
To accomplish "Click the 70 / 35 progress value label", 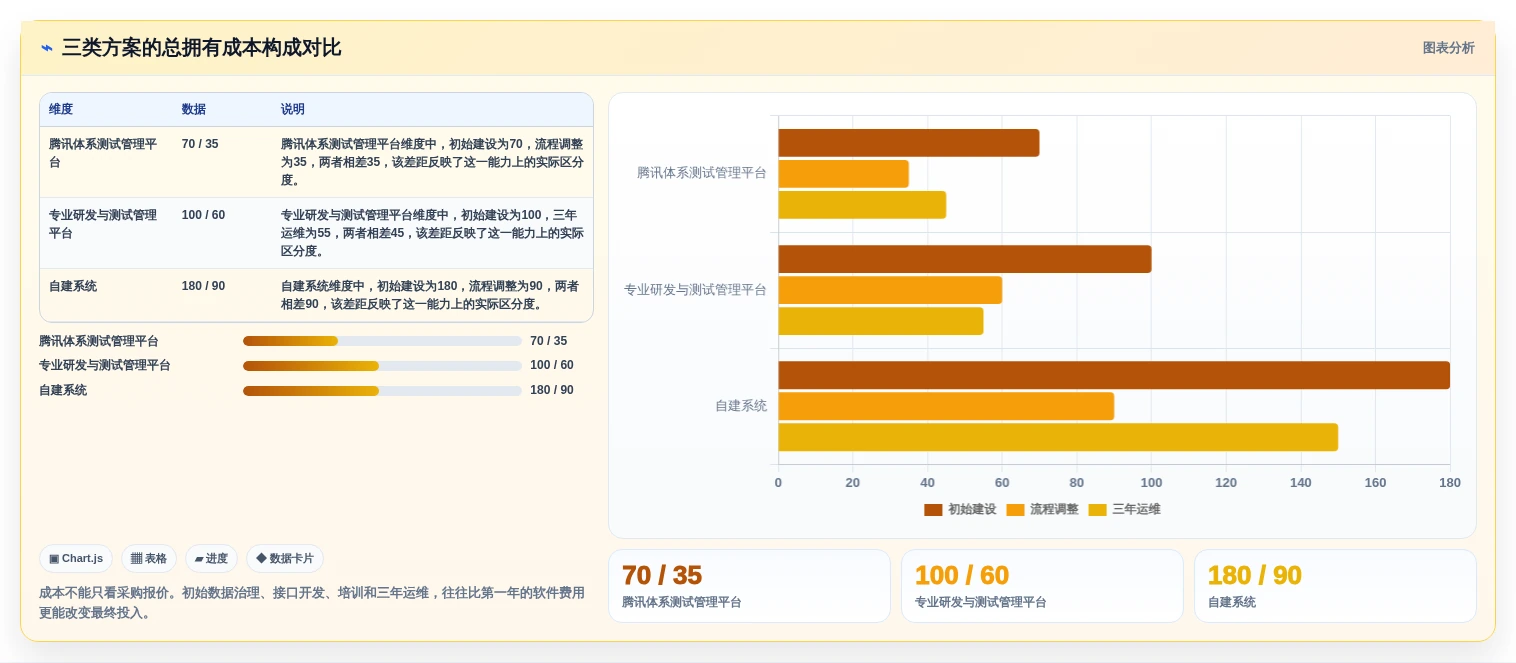I will tap(548, 341).
